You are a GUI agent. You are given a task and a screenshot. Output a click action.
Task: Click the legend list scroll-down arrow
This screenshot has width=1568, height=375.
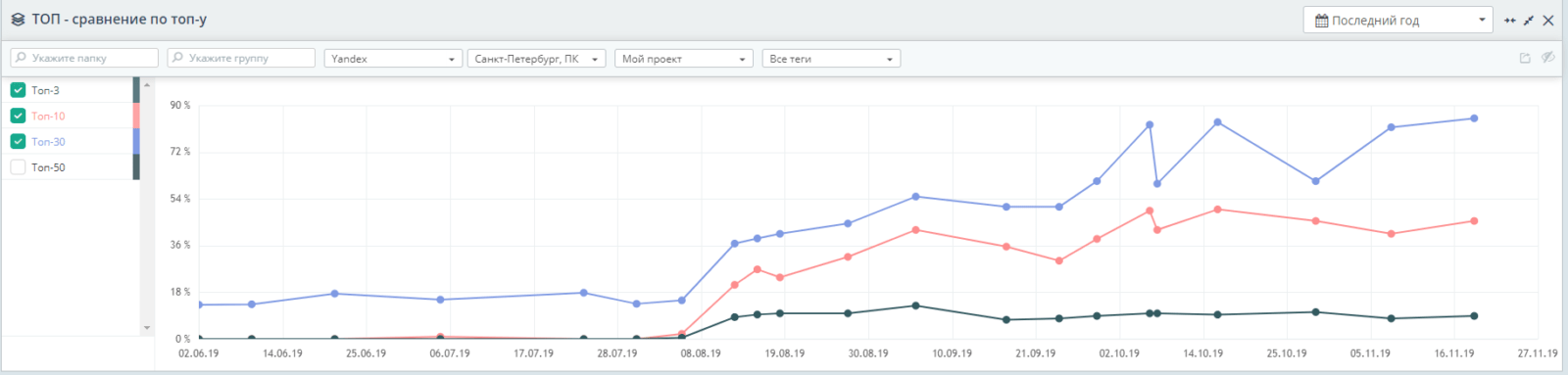pyautogui.click(x=148, y=328)
